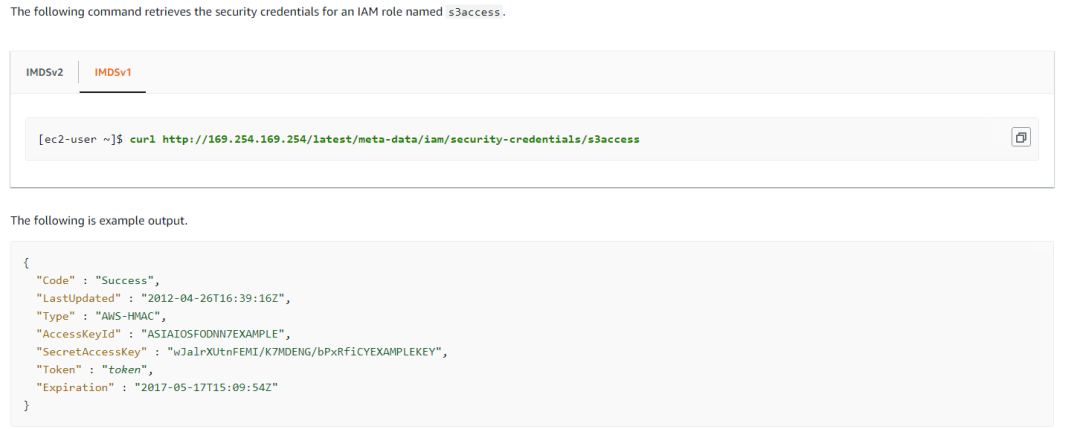Click the "AccessKeyId" key label
The width and height of the screenshot is (1080, 429).
tap(76, 334)
